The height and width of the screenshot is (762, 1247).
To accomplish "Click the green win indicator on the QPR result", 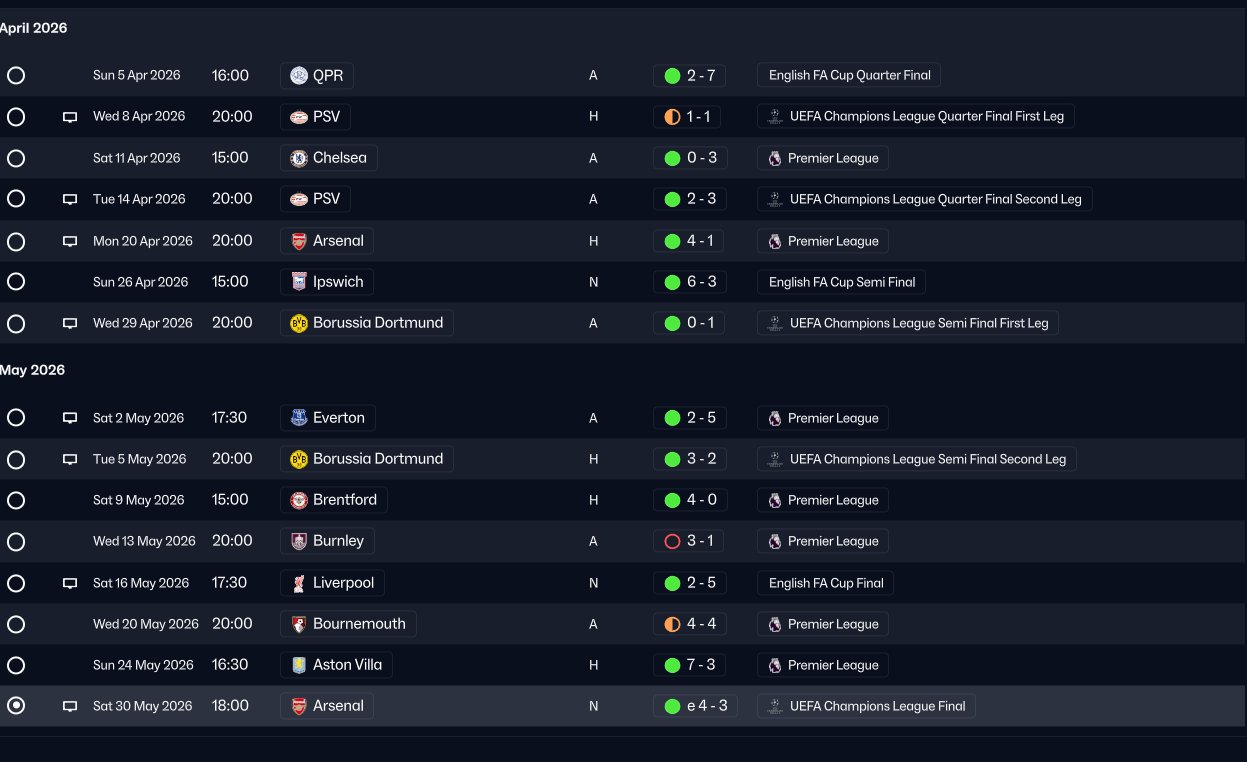I will tap(672, 76).
